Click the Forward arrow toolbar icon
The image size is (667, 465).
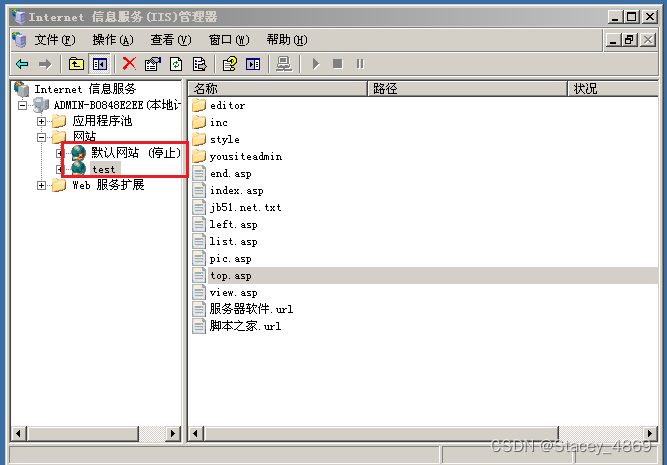45,64
